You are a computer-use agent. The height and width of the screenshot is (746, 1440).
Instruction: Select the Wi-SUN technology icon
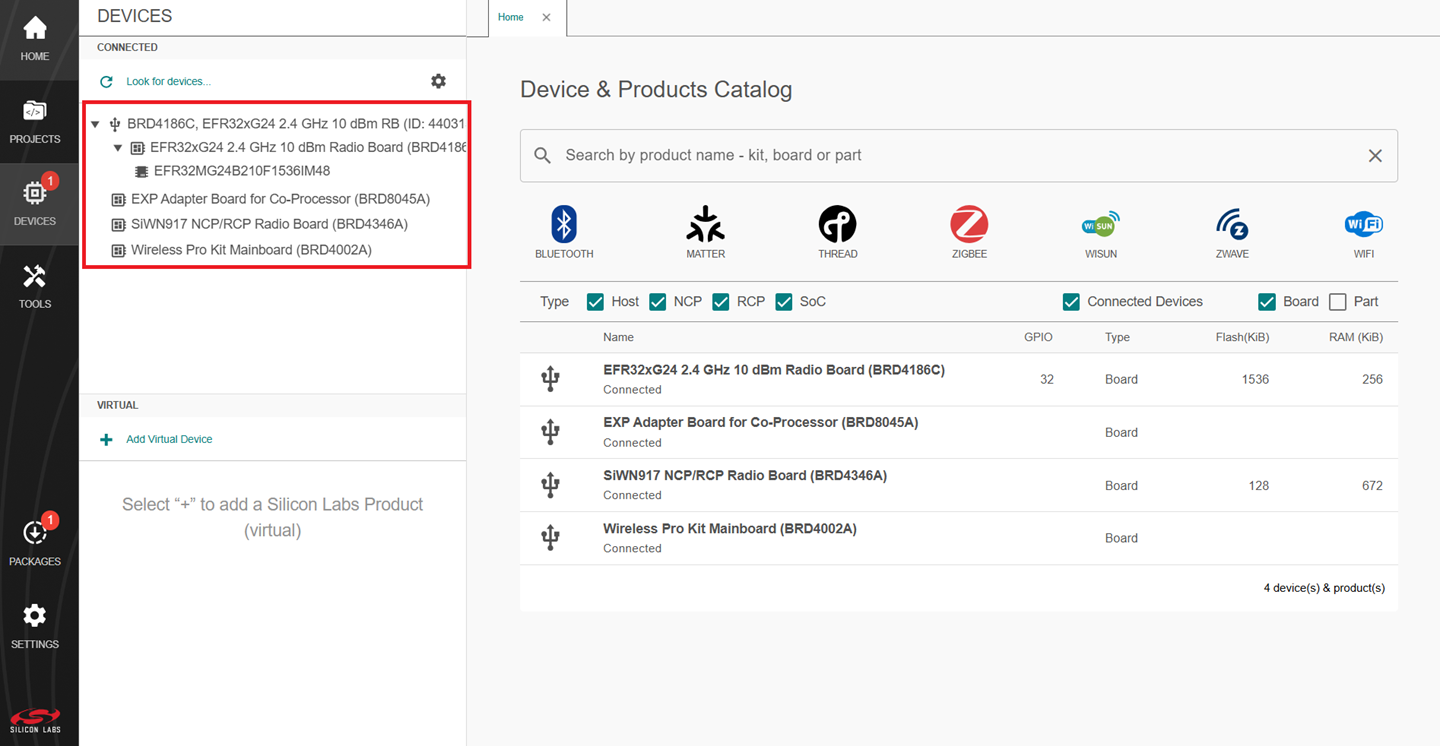(x=1100, y=225)
